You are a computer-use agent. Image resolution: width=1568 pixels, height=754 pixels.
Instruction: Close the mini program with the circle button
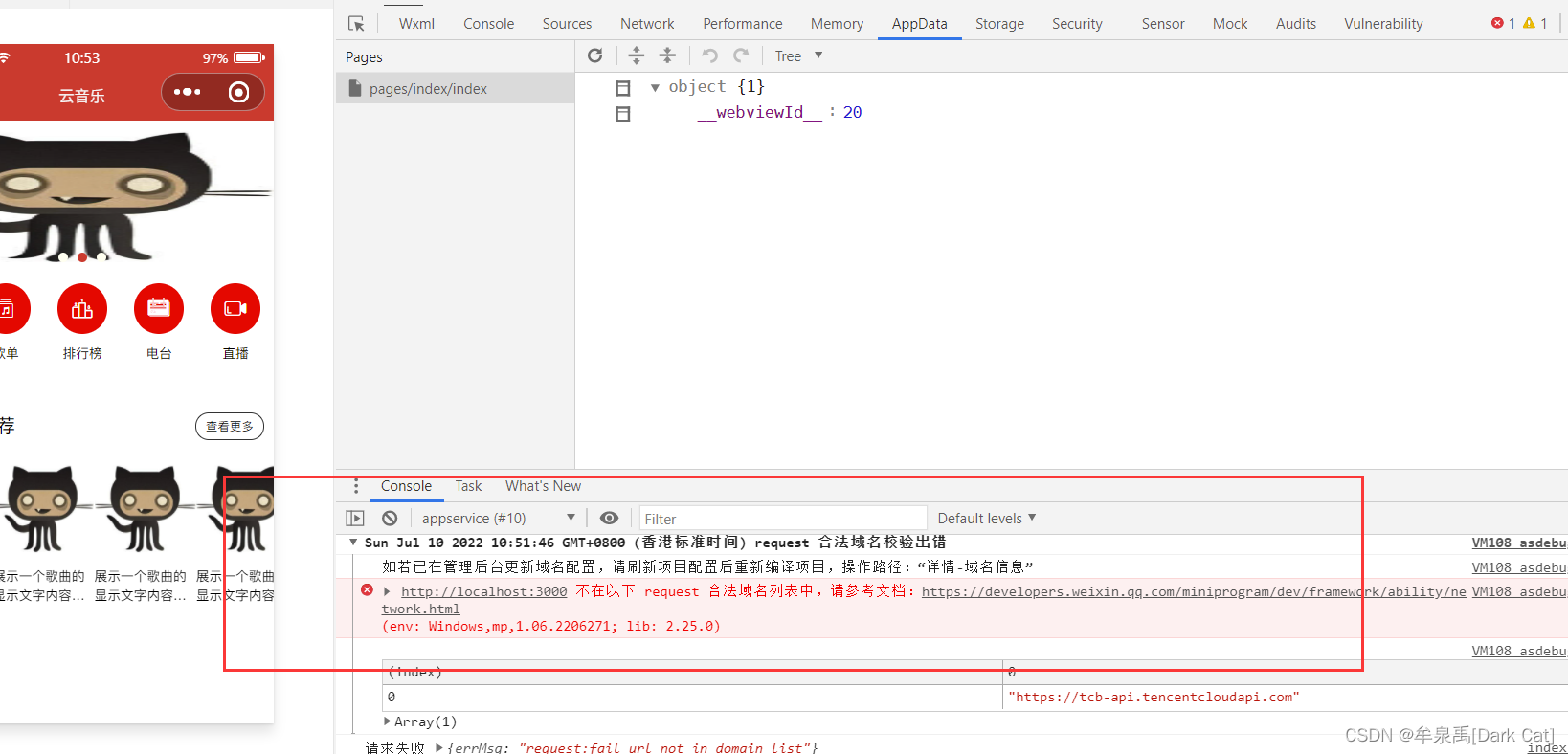(x=239, y=92)
